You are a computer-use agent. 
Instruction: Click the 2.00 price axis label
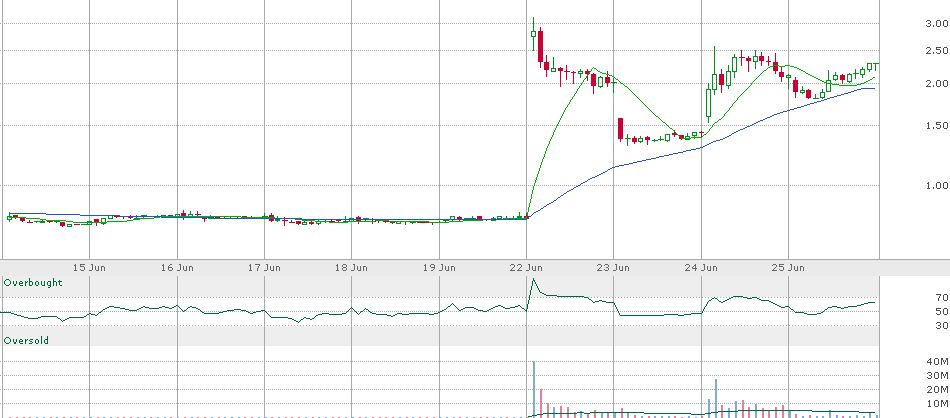[938, 84]
